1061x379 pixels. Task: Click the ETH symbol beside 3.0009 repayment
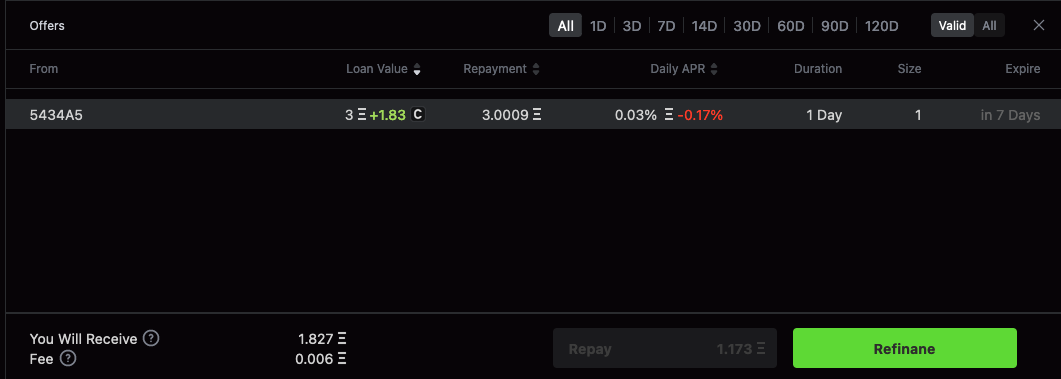[x=537, y=115]
